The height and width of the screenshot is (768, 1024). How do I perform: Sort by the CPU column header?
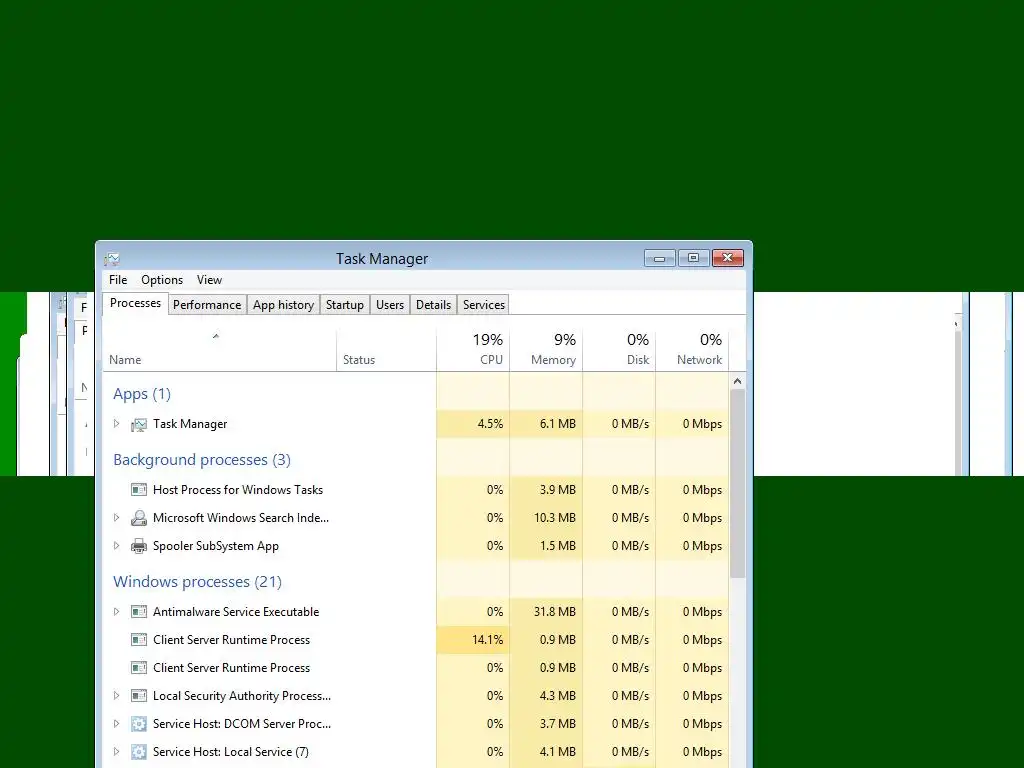tap(473, 350)
